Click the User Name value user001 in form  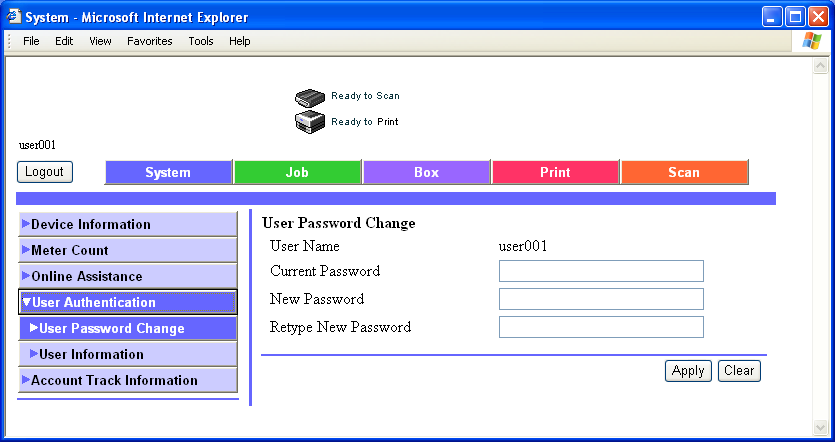523,246
